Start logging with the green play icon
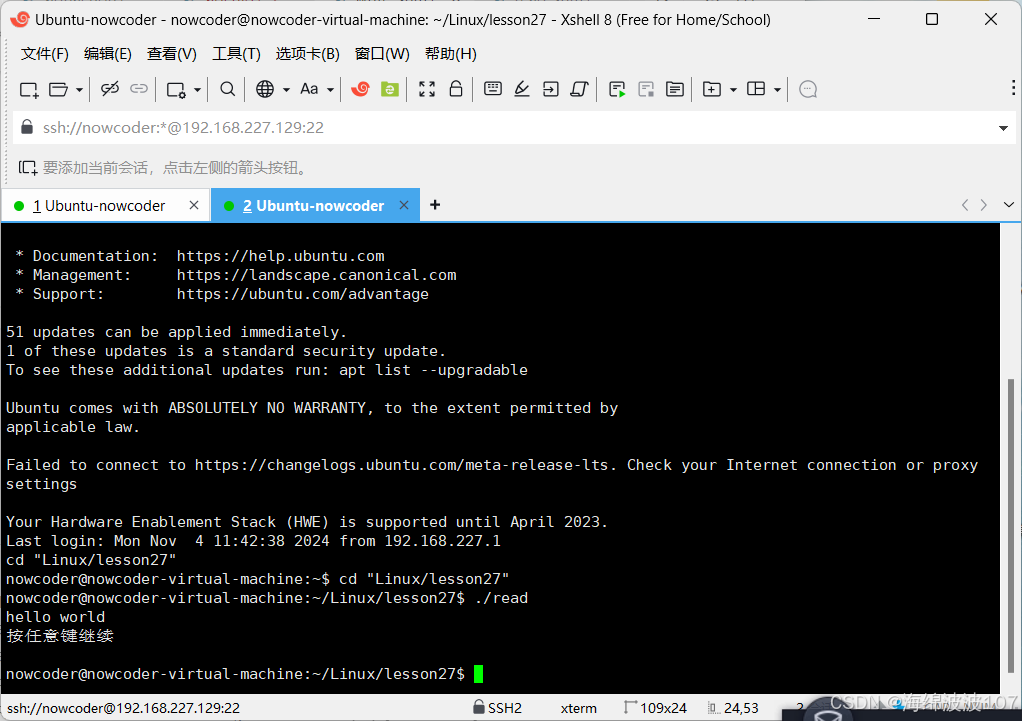Image resolution: width=1022 pixels, height=721 pixels. (617, 89)
